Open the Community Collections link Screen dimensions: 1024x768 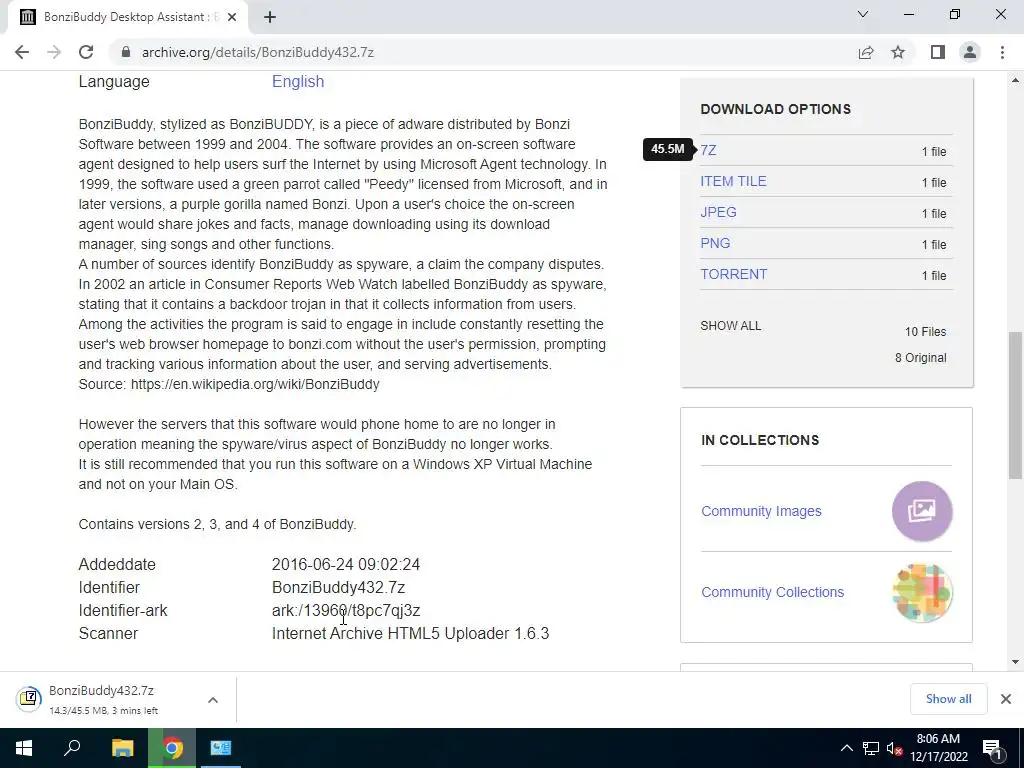pos(773,592)
